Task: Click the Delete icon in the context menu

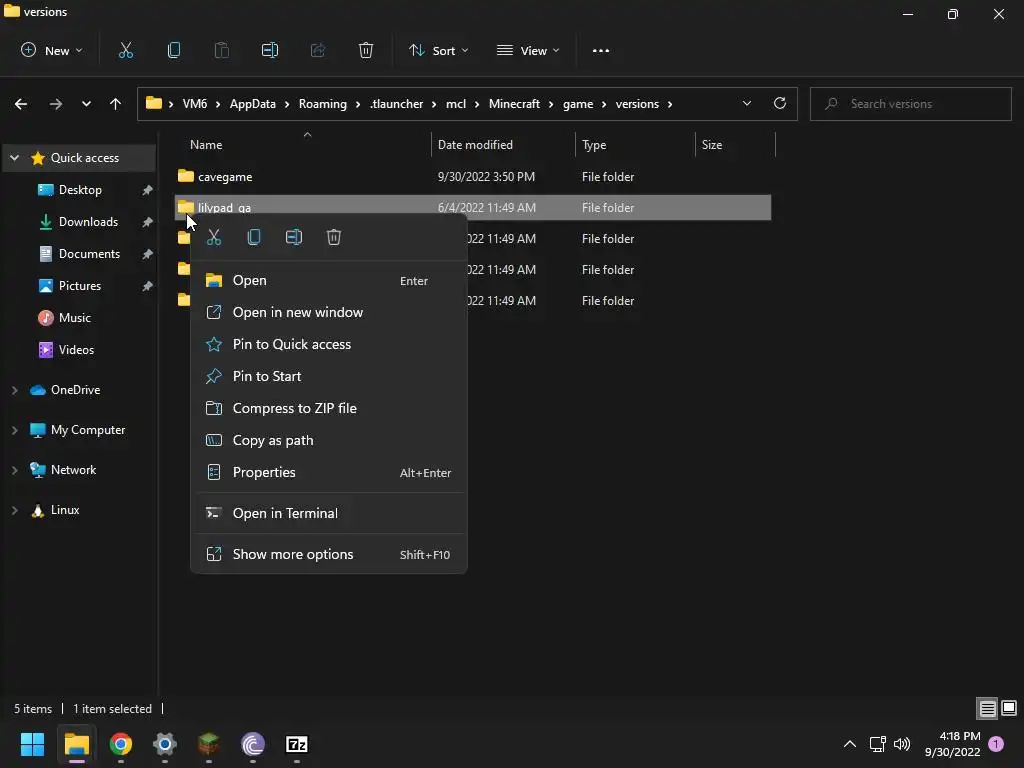Action: click(334, 237)
